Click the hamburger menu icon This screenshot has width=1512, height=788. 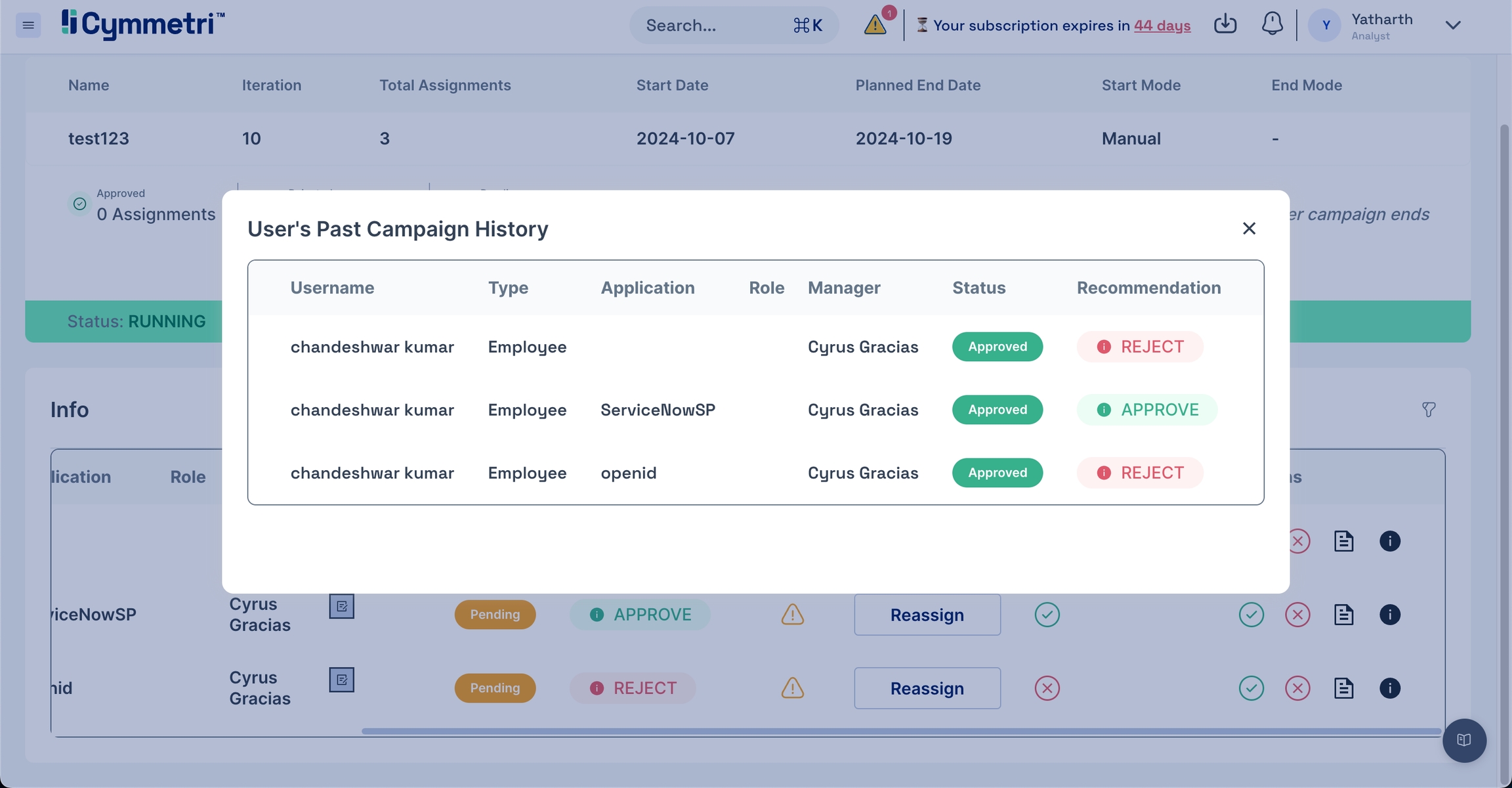pyautogui.click(x=28, y=25)
